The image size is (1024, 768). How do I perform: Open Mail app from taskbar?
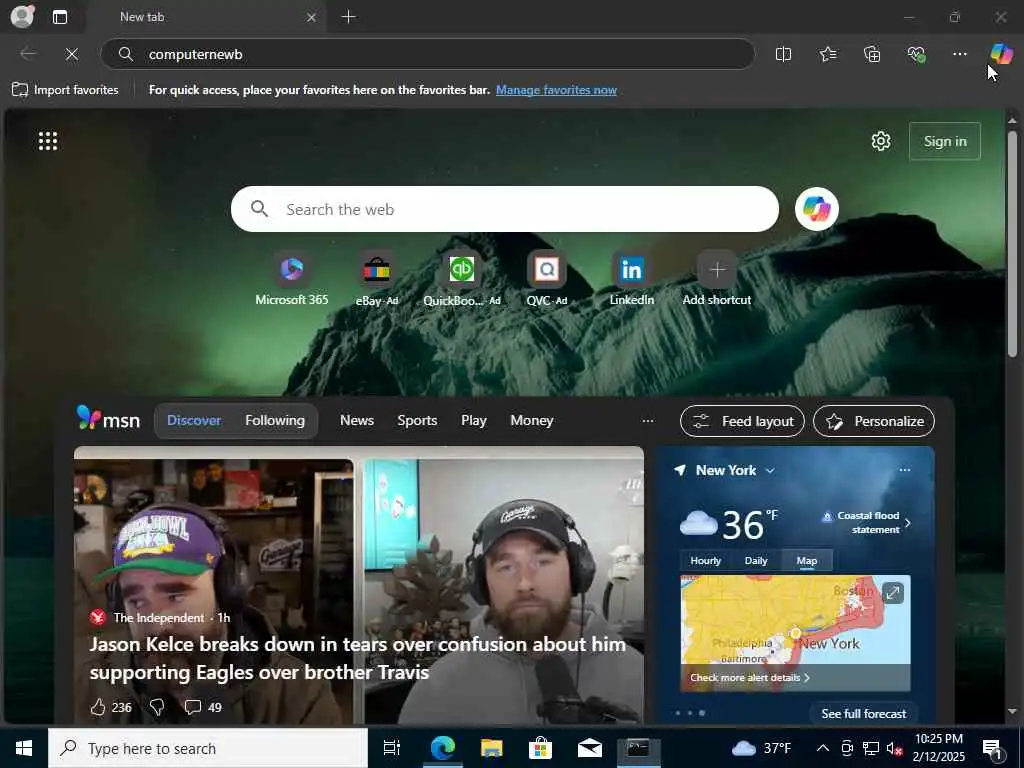click(x=589, y=748)
